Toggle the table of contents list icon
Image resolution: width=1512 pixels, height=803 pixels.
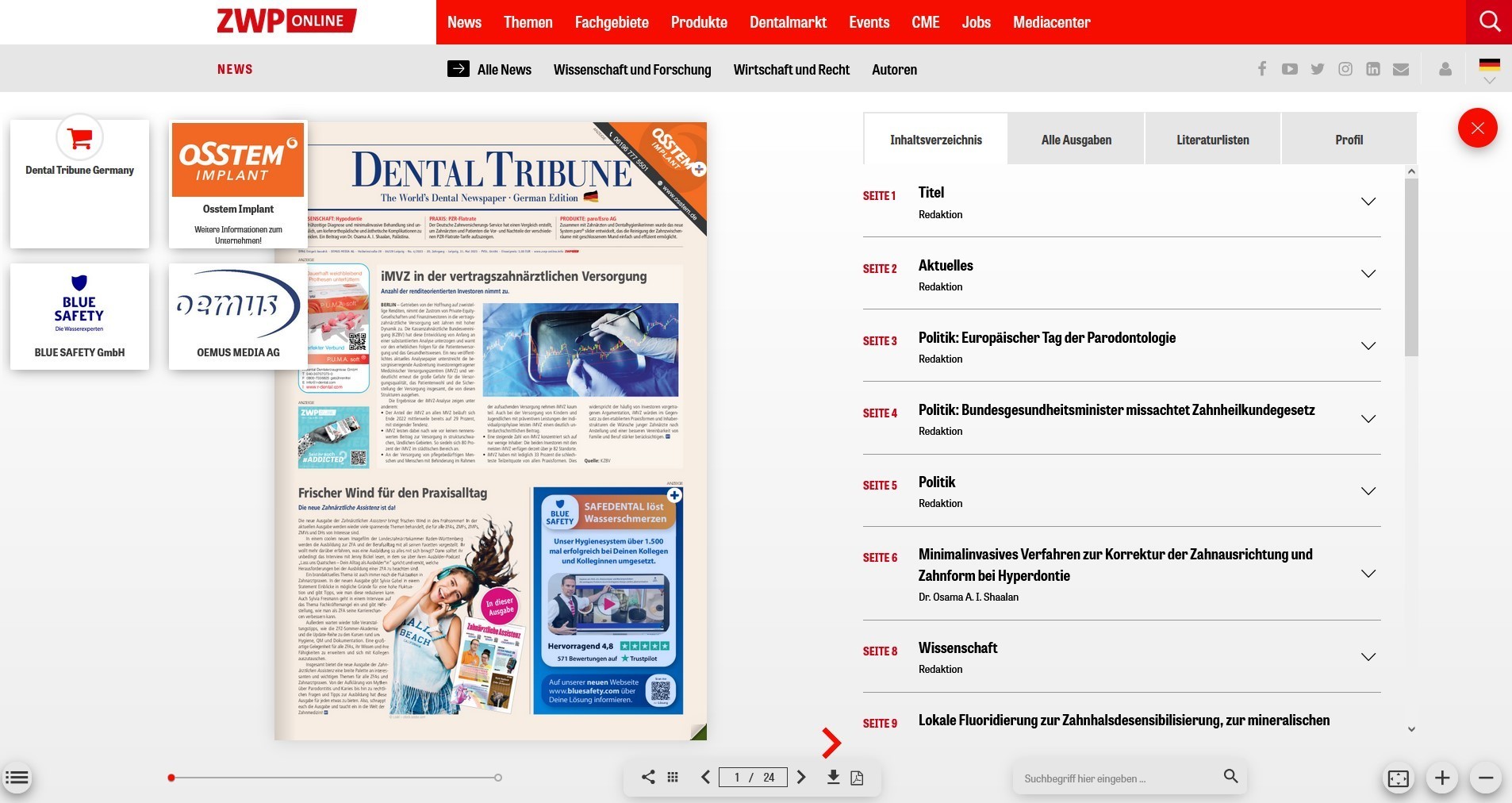(x=17, y=778)
